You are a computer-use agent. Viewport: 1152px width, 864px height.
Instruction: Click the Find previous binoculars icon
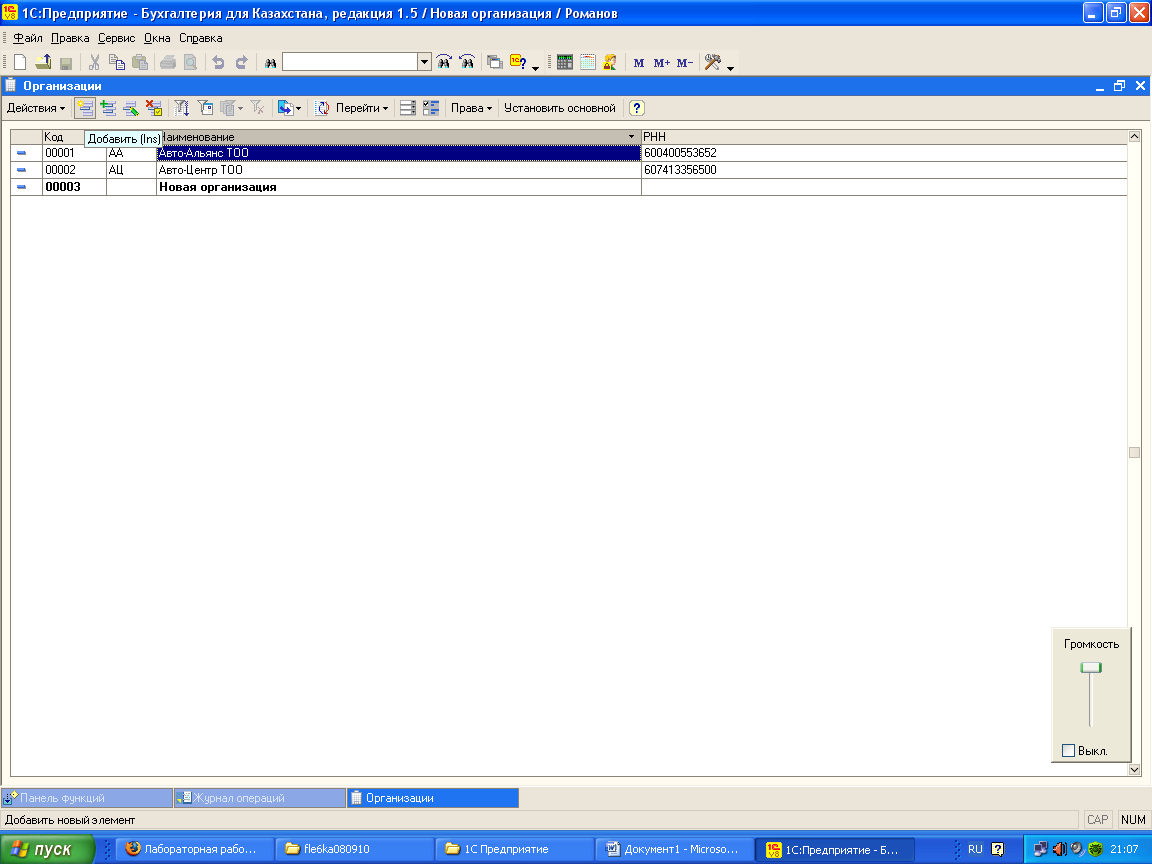467,62
